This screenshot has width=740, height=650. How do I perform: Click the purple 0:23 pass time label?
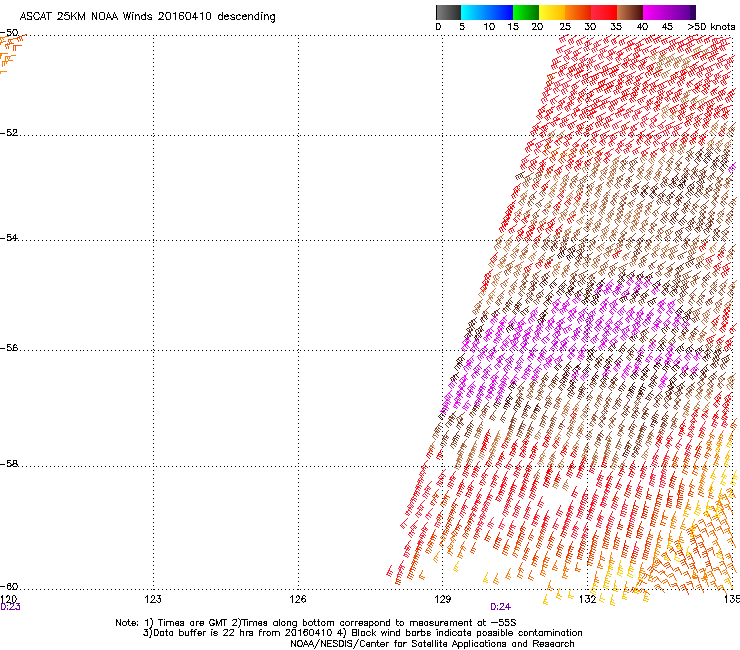(x=10, y=607)
